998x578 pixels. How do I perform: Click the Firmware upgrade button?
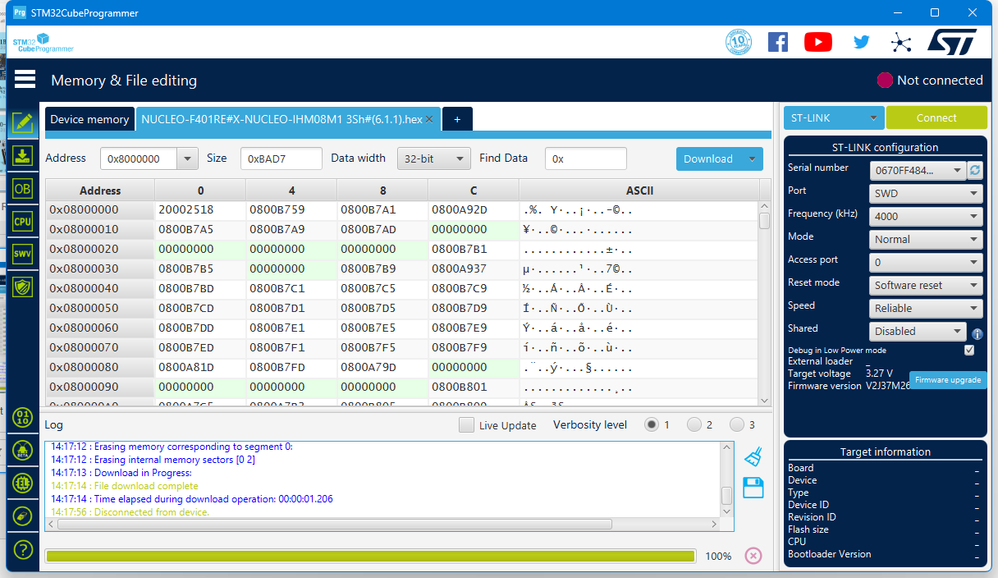pyautogui.click(x=948, y=379)
